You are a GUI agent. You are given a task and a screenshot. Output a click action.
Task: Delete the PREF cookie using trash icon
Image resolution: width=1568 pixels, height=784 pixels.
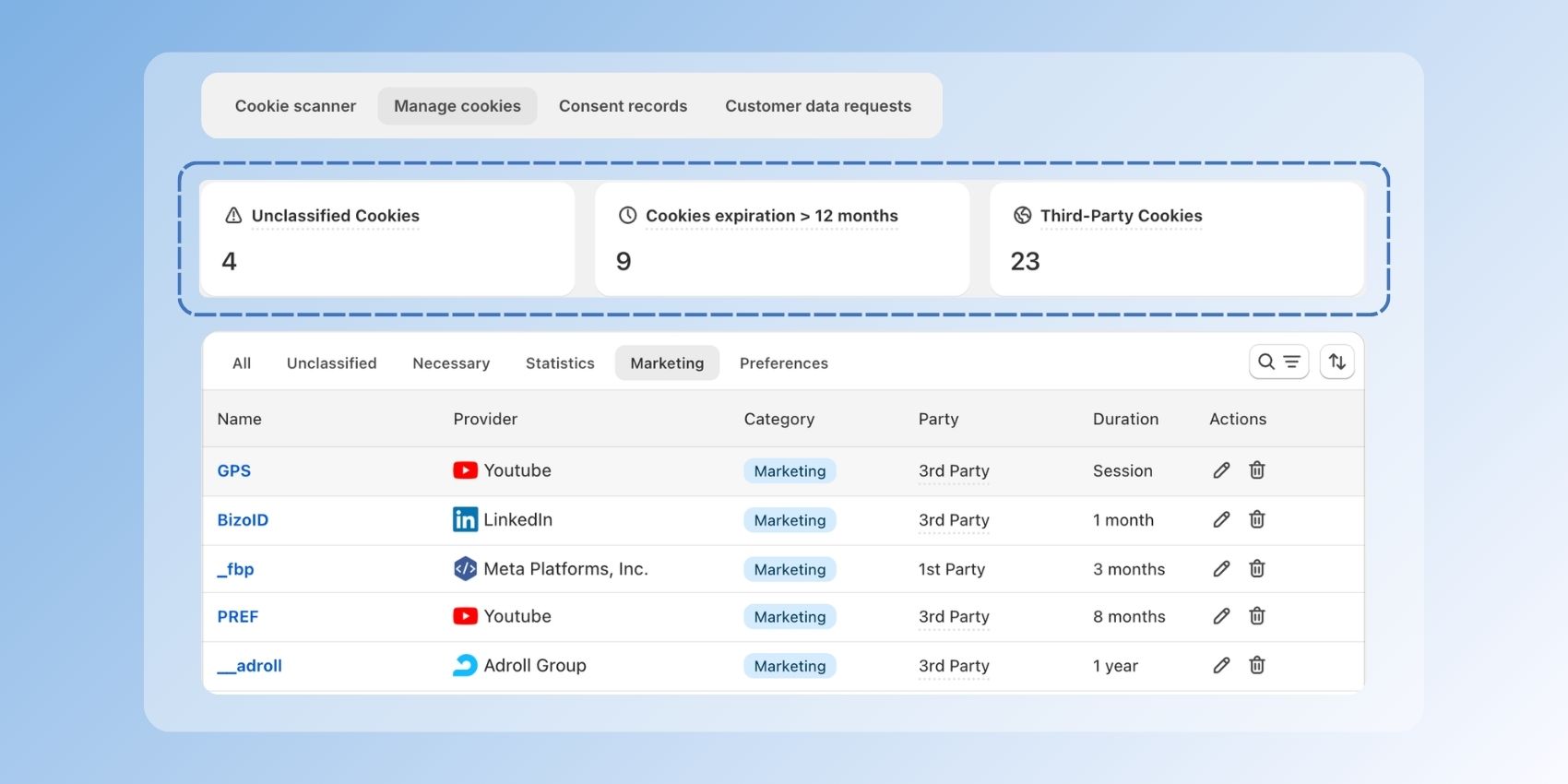point(1256,615)
